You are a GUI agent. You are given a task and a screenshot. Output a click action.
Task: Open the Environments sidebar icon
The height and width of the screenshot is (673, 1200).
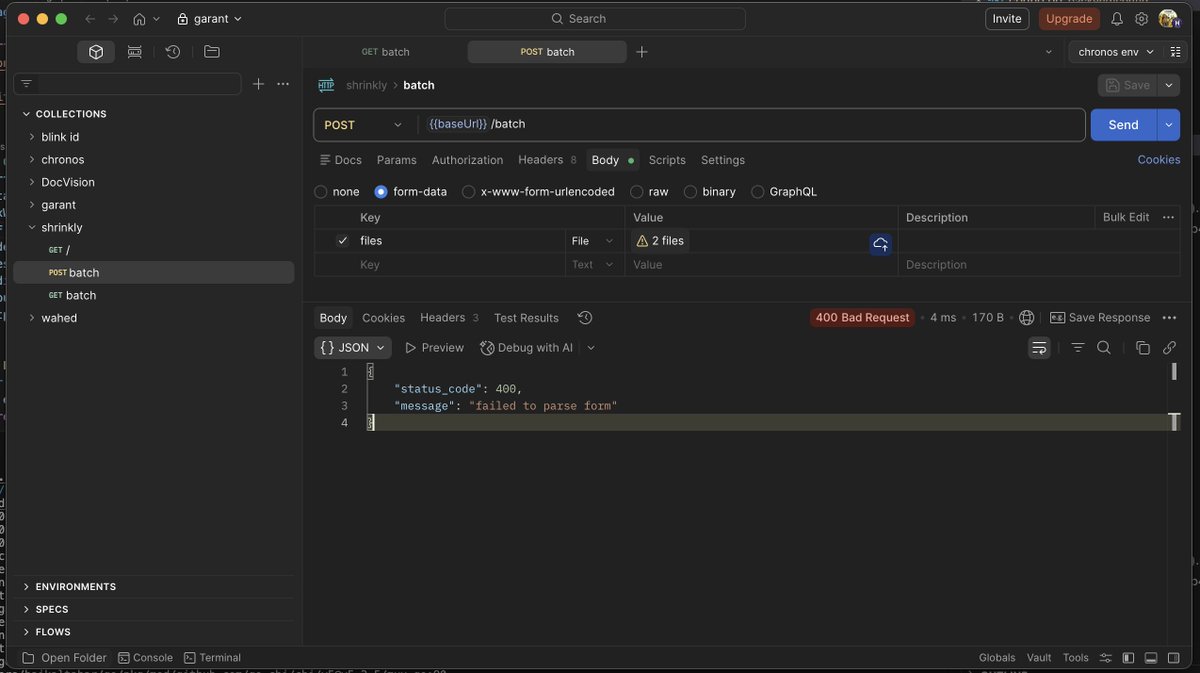[134, 52]
